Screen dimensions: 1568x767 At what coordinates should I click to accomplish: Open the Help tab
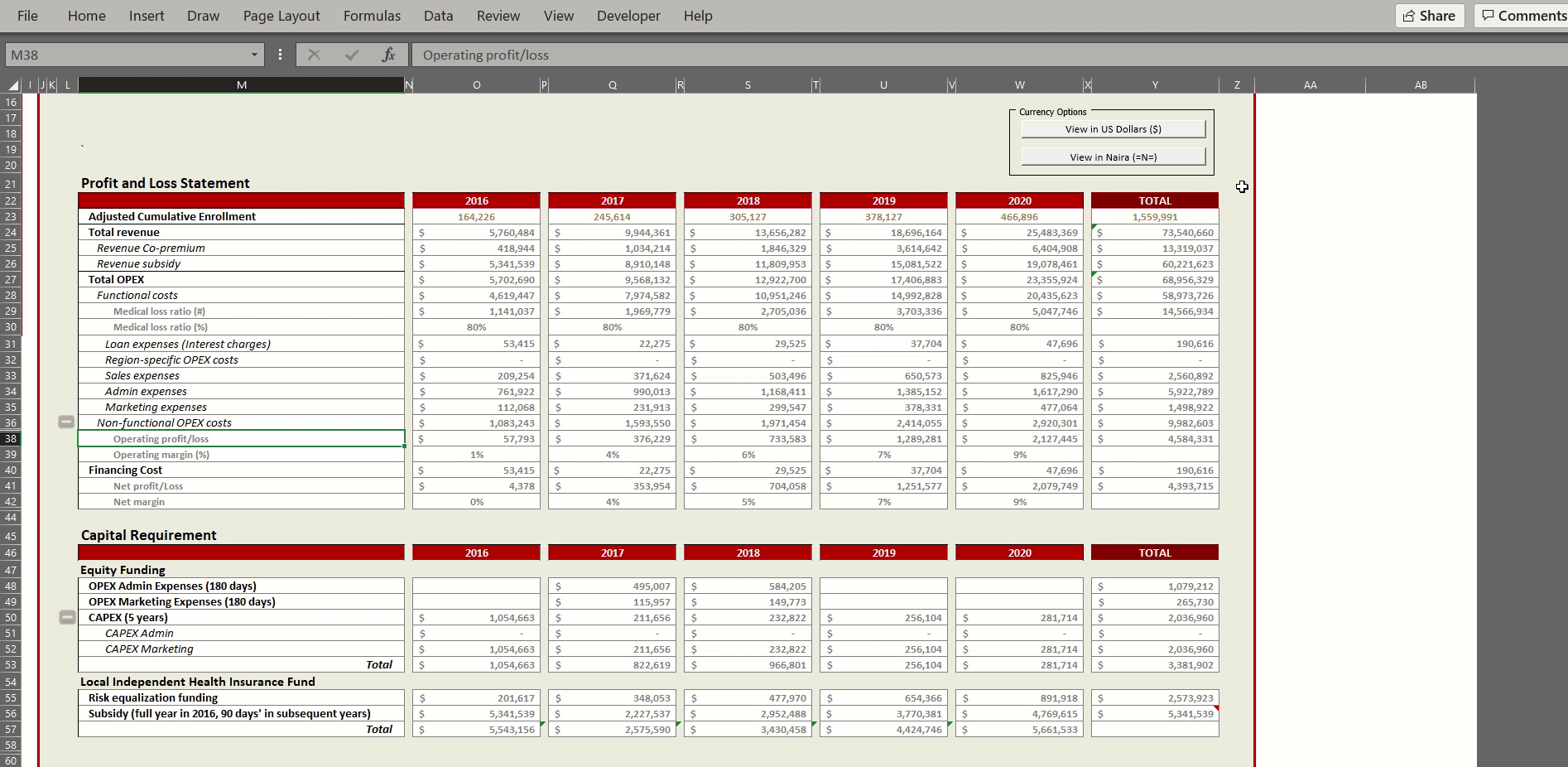tap(698, 16)
